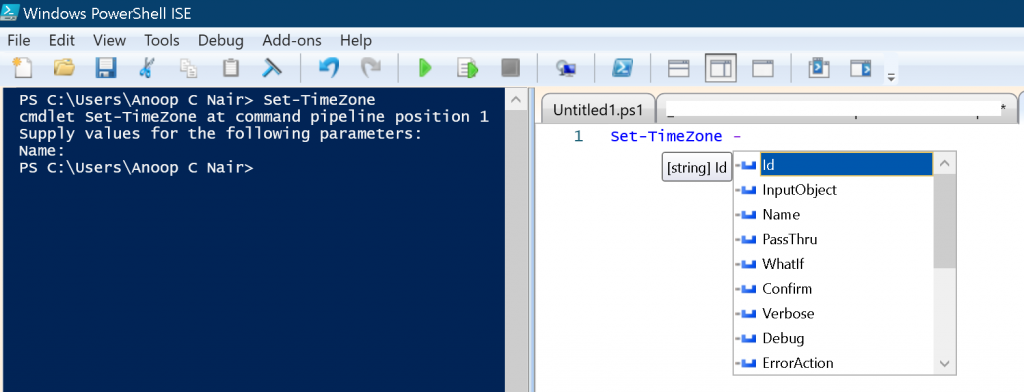Image resolution: width=1024 pixels, height=392 pixels.
Task: Cut selection with the scissors icon
Action: tap(147, 67)
